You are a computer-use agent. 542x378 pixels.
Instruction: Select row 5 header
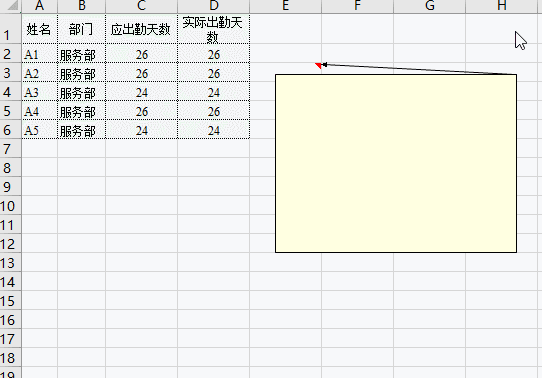(x=10, y=110)
